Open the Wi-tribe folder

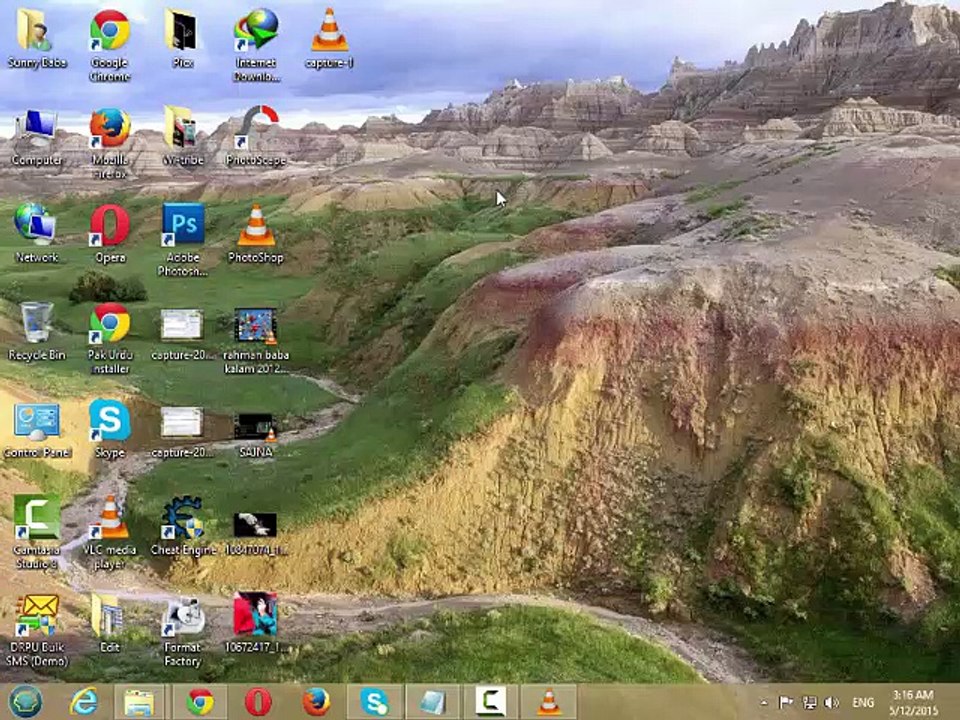click(182, 136)
